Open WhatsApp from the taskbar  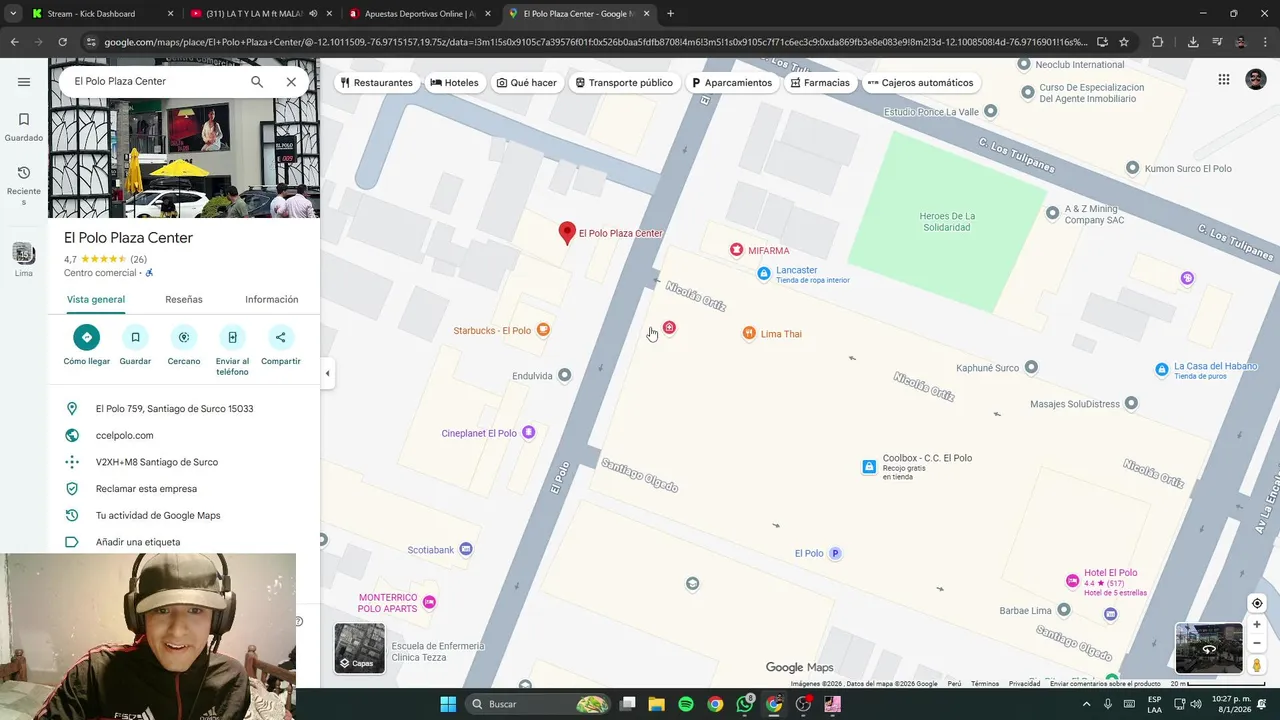pos(744,704)
